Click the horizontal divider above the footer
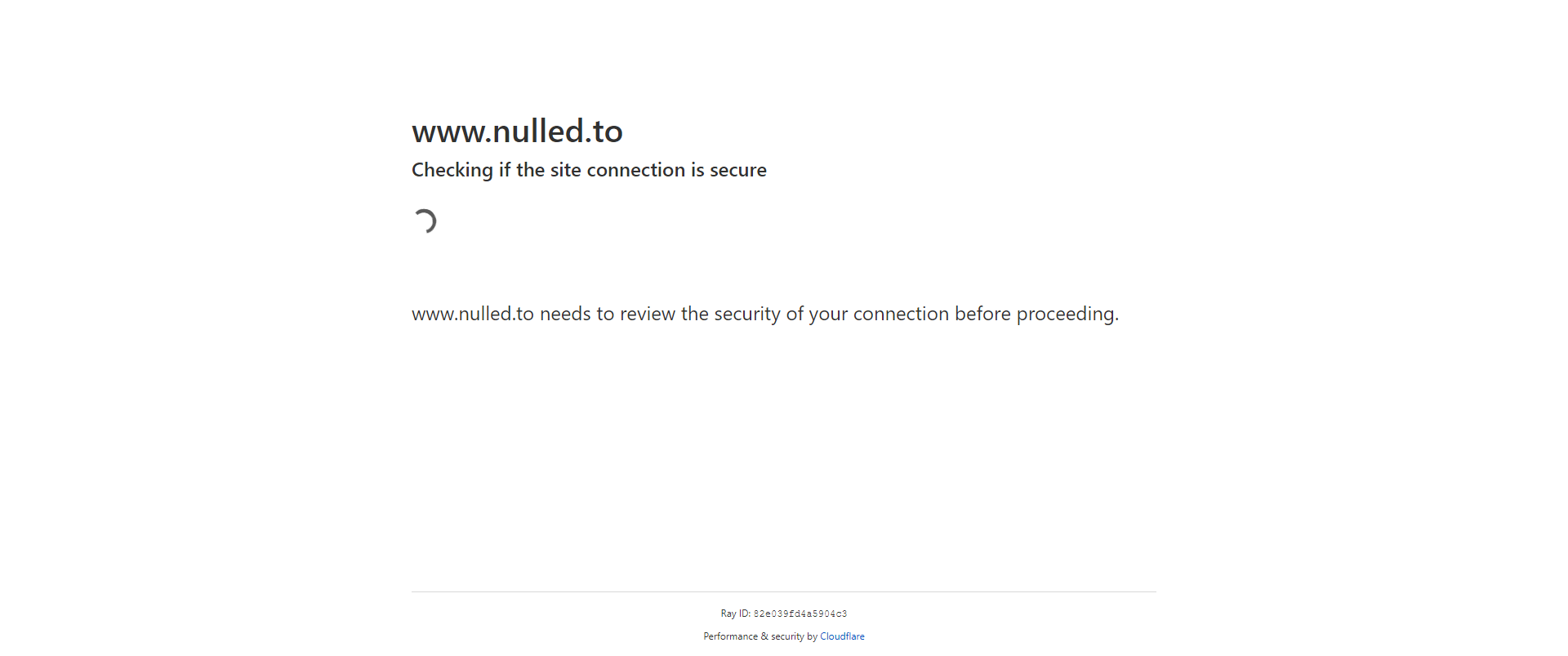This screenshot has height=656, width=1568. (784, 591)
